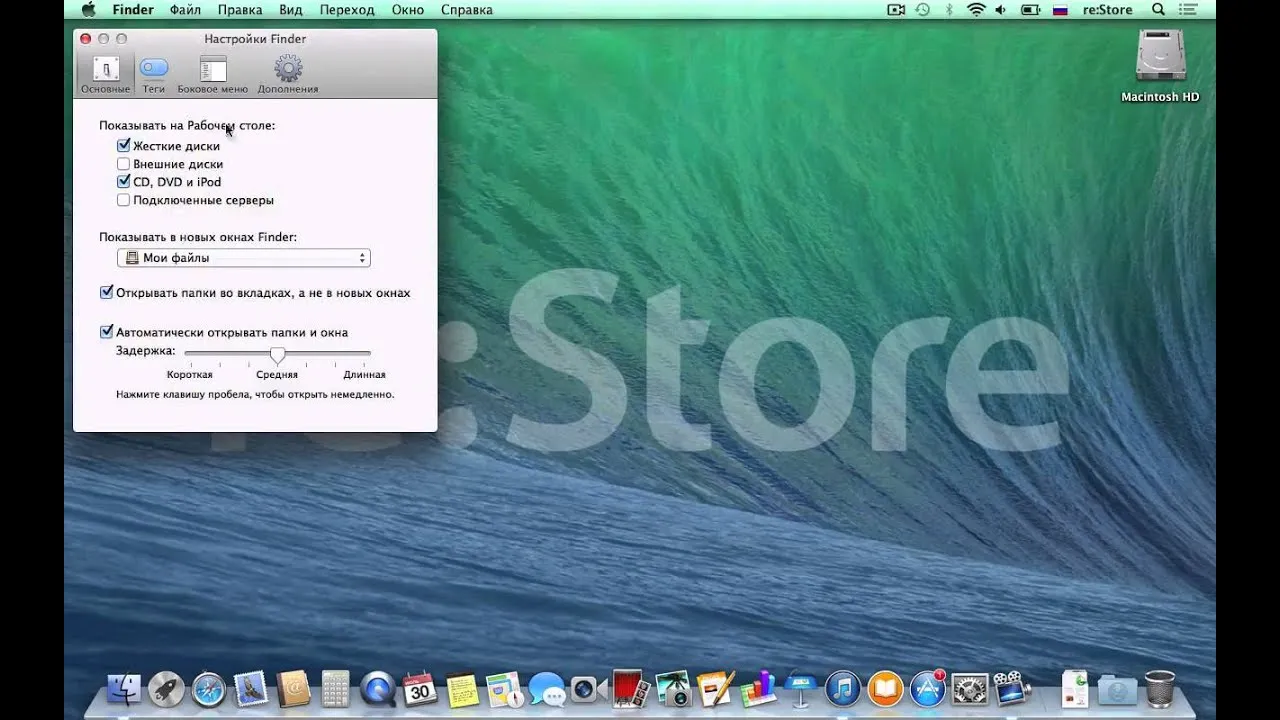Click the screen recording menu bar icon
1280x720 pixels.
click(x=896, y=10)
